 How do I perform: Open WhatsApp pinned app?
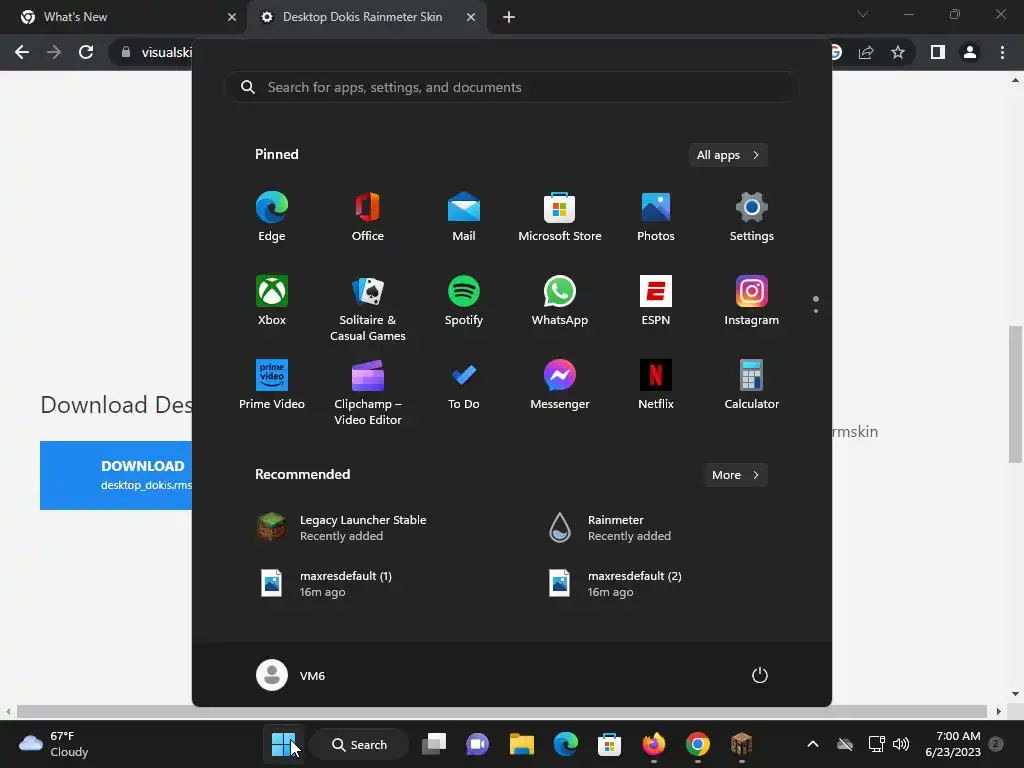[x=560, y=301]
